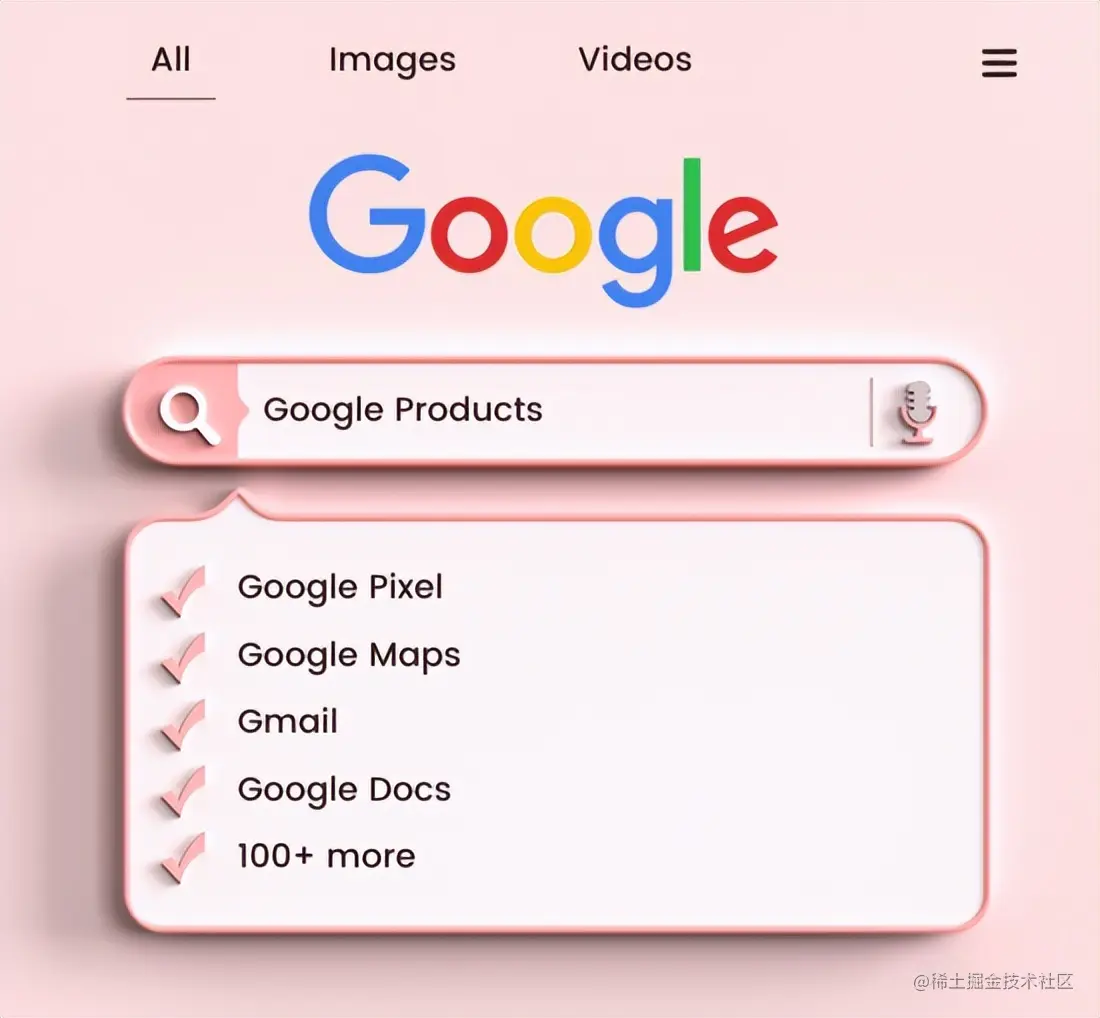Click the colorful Google logo

coord(543,231)
